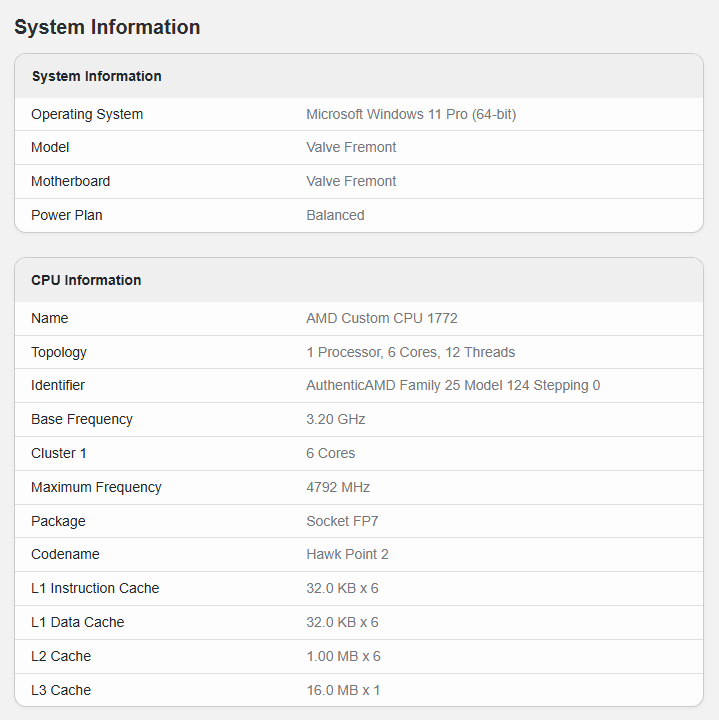719x720 pixels.
Task: Click the 16.0 MB x 1 L3 value
Action: click(x=343, y=690)
